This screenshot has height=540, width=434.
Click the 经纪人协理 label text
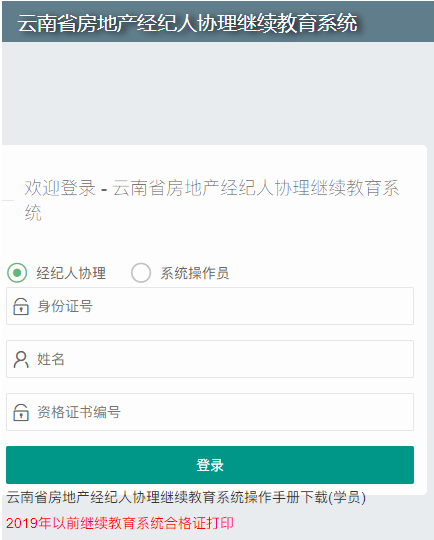coord(71,273)
